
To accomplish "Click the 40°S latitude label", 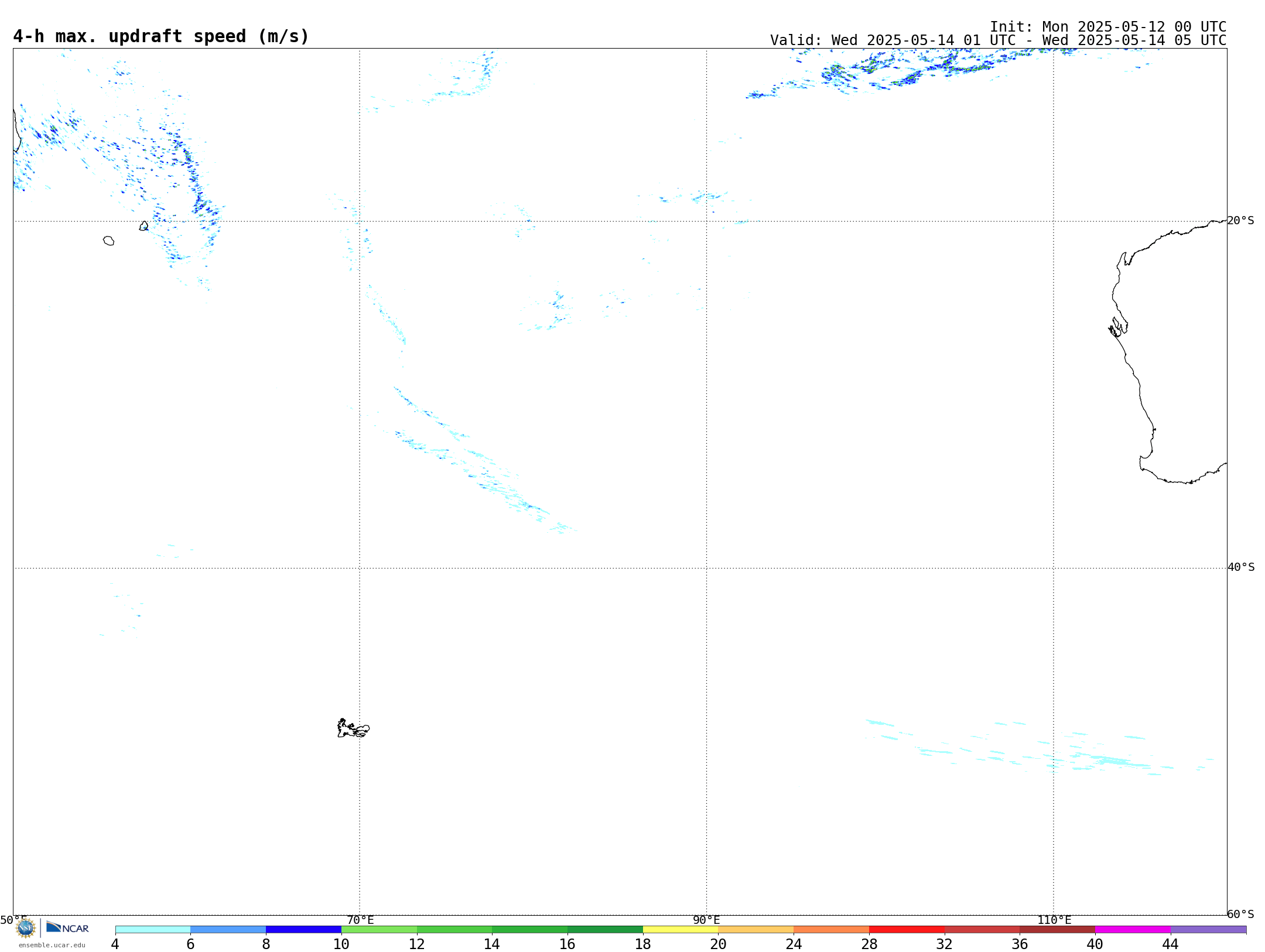I will (1241, 567).
